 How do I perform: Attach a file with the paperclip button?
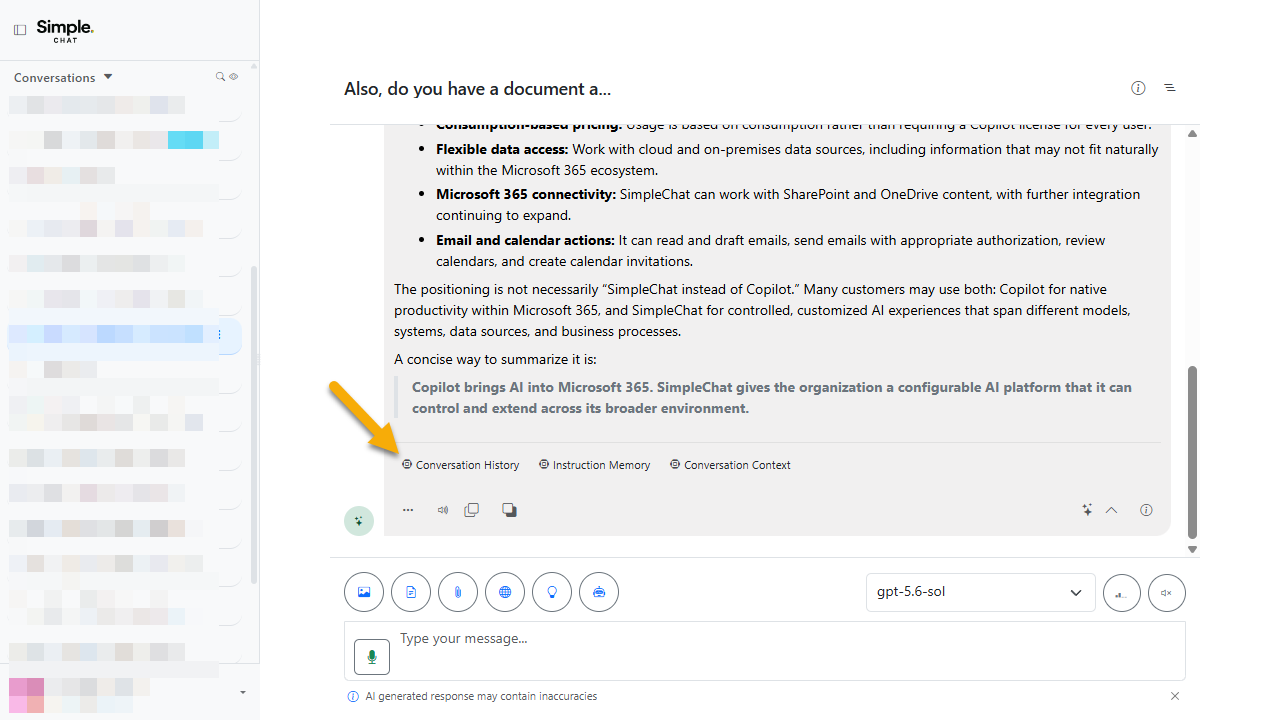(458, 592)
